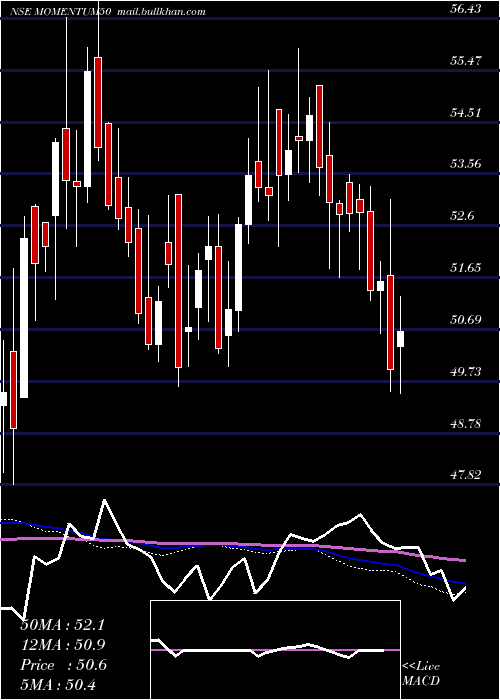Click the 53.56 price axis label
The width and height of the screenshot is (500, 700).
click(x=466, y=164)
